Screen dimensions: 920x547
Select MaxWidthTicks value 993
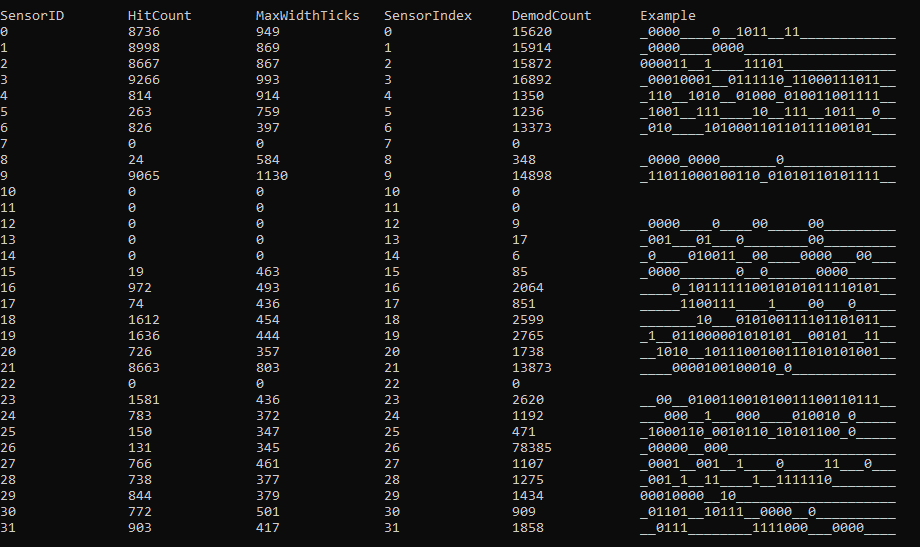[268, 80]
